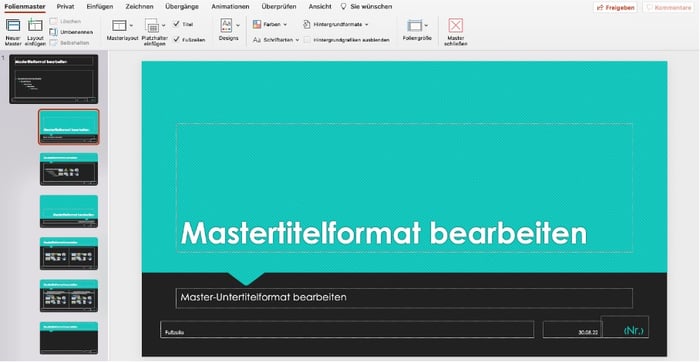Open the Animationen tab

click(x=230, y=7)
